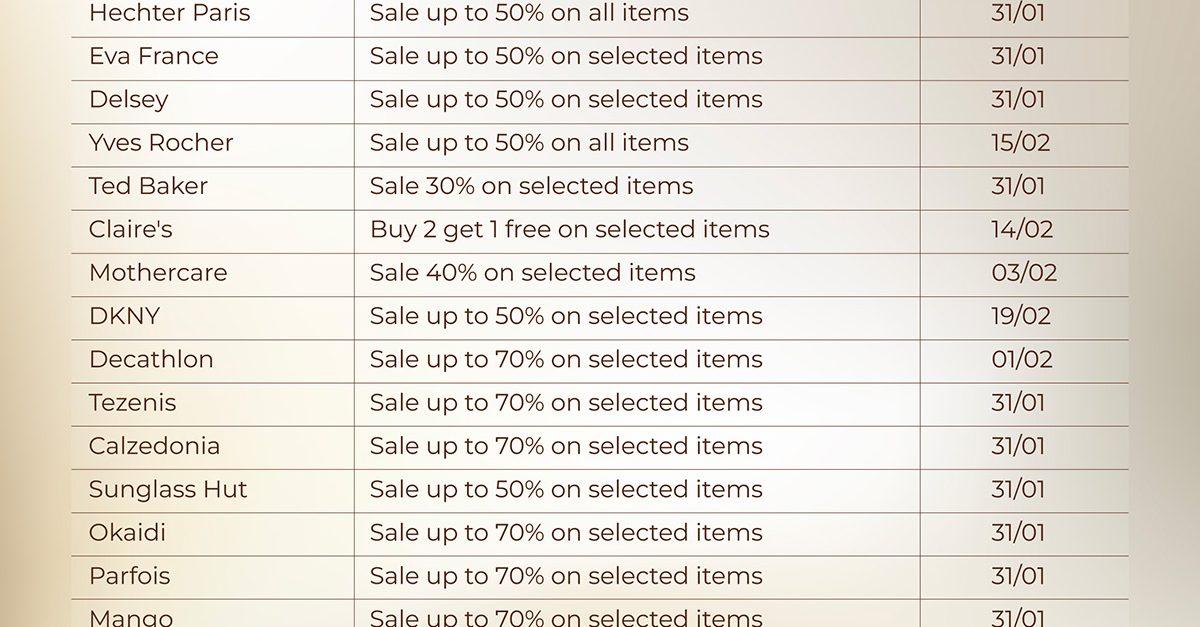Click the Calzedonia brand name
The width and height of the screenshot is (1200, 627).
point(154,446)
